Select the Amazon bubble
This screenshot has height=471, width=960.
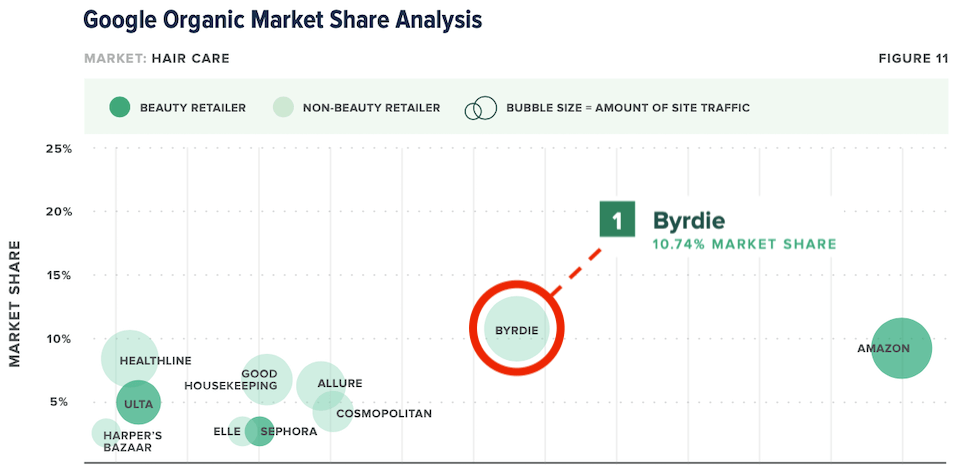(902, 349)
